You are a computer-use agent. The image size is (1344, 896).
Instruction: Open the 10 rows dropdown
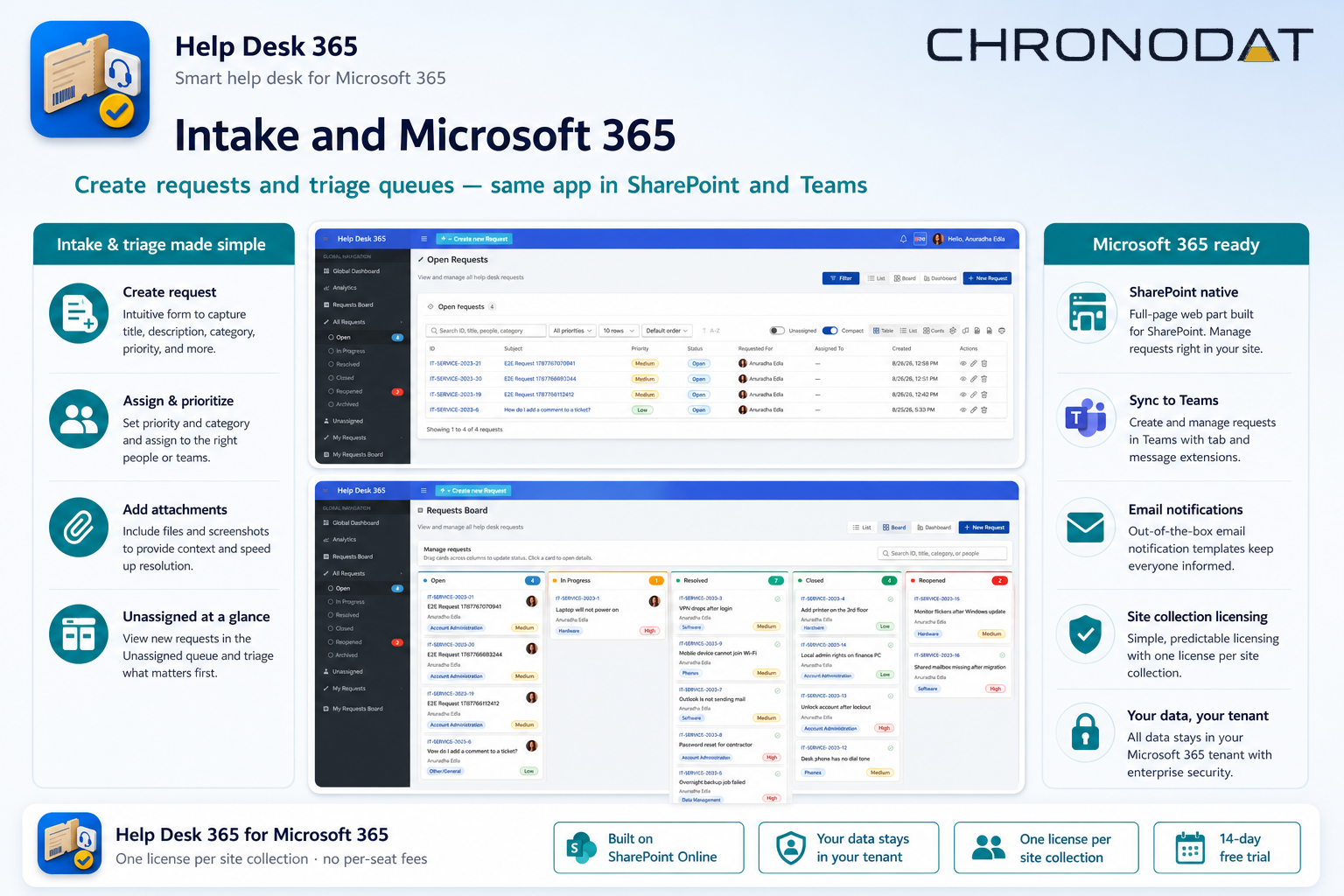pos(619,331)
